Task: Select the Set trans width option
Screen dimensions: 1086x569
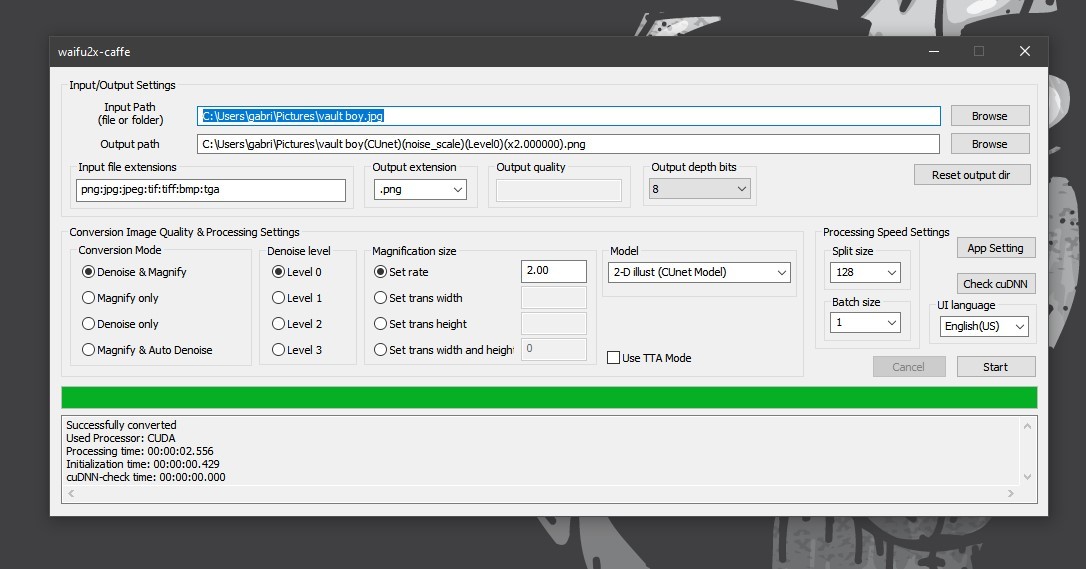Action: point(381,298)
